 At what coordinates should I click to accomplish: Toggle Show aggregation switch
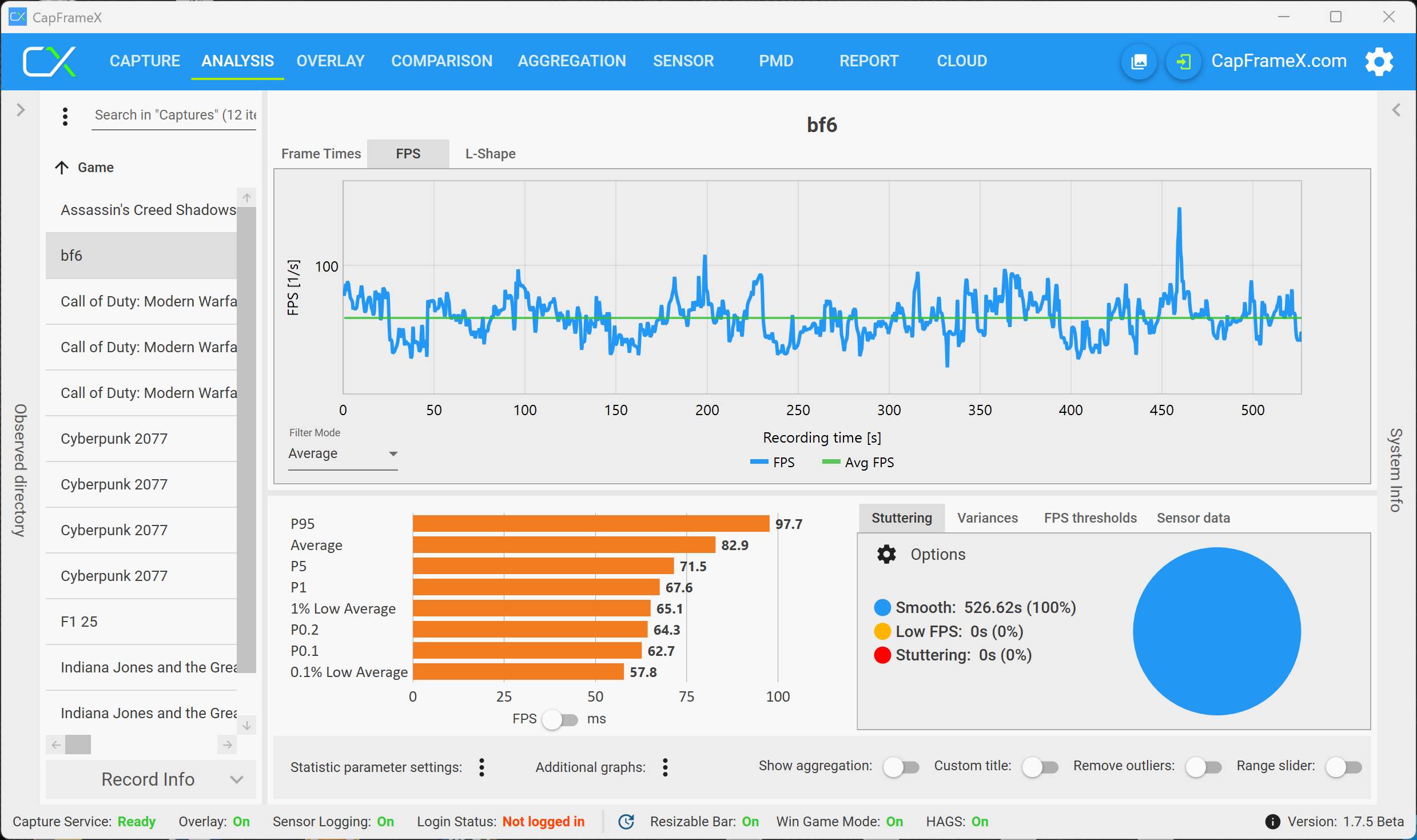pos(901,767)
